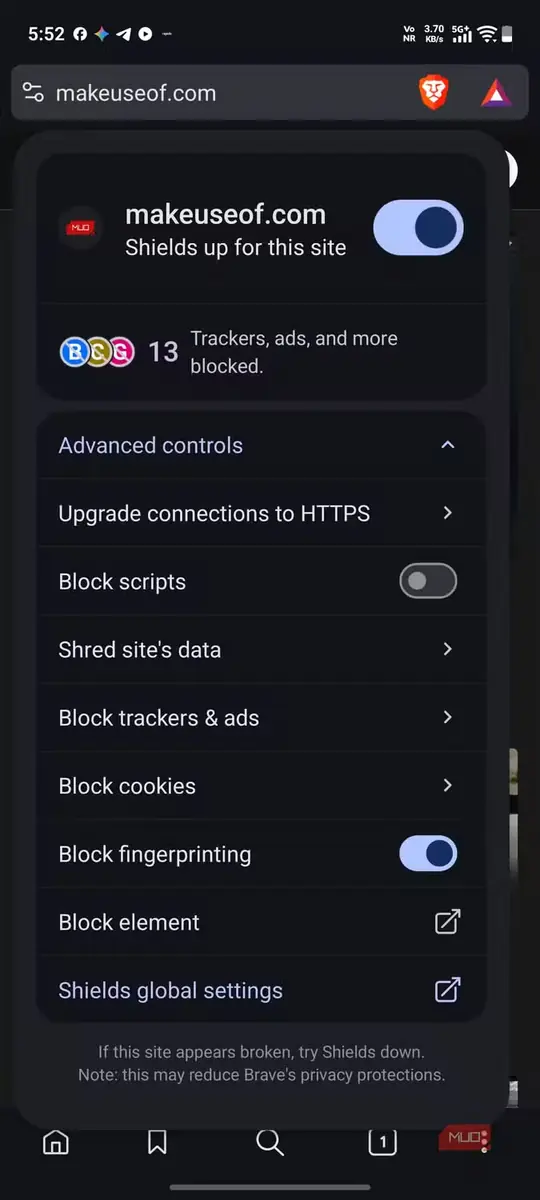This screenshot has height=1200, width=540.
Task: Turn off Shields for makeuseof.com
Action: click(418, 228)
